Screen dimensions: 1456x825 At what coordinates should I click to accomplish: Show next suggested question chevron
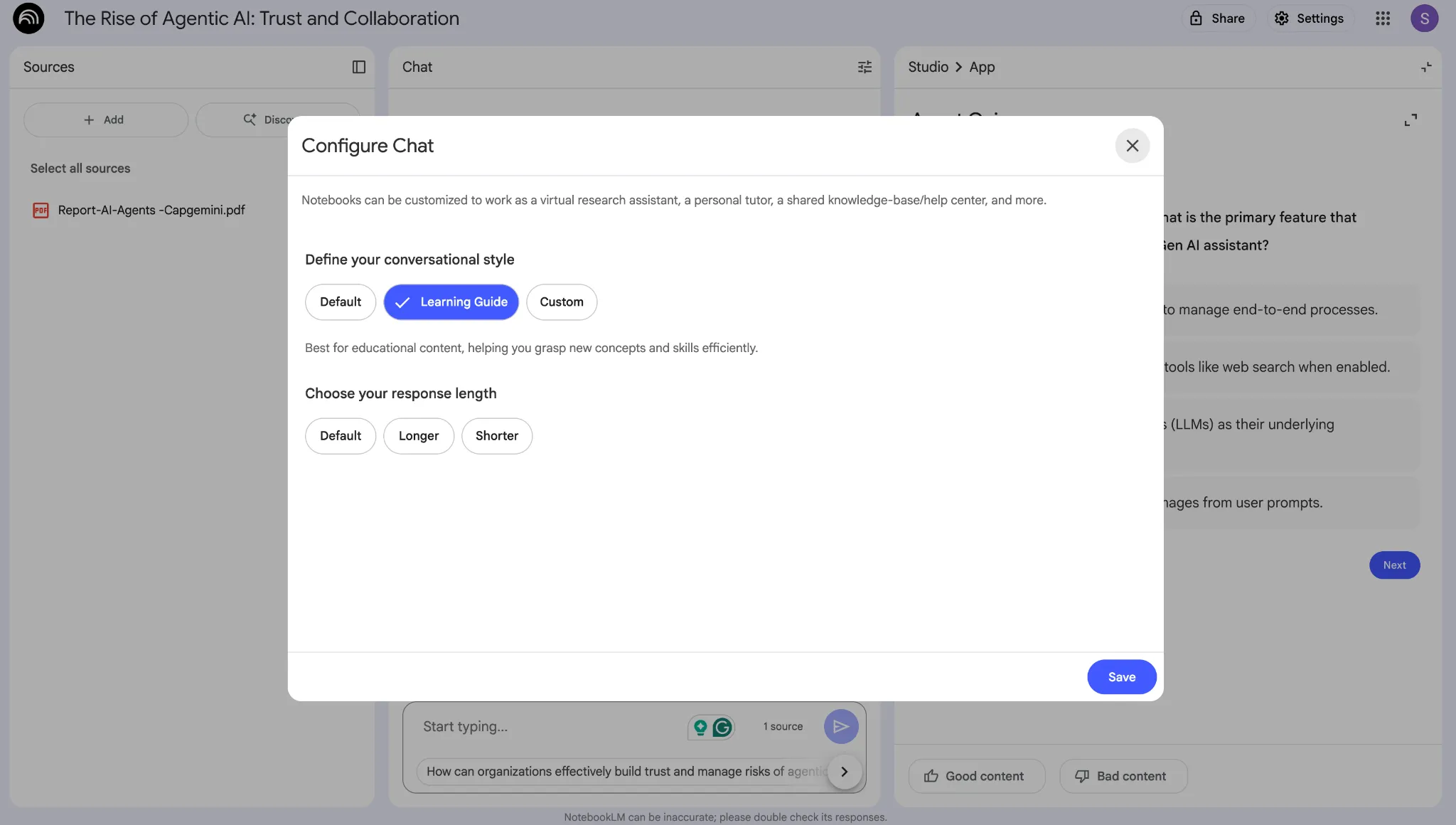coord(845,772)
